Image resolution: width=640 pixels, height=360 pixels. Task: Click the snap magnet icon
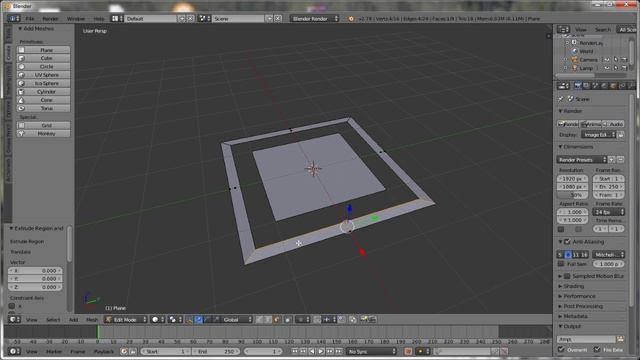(317, 320)
